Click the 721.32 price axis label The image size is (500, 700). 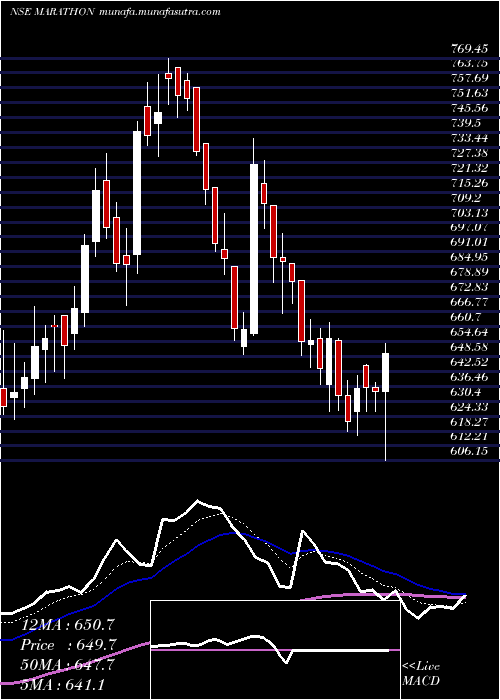tap(469, 168)
